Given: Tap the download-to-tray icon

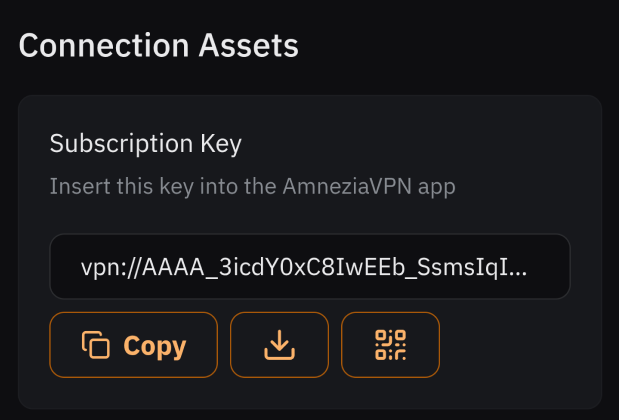Looking at the screenshot, I should tap(280, 345).
